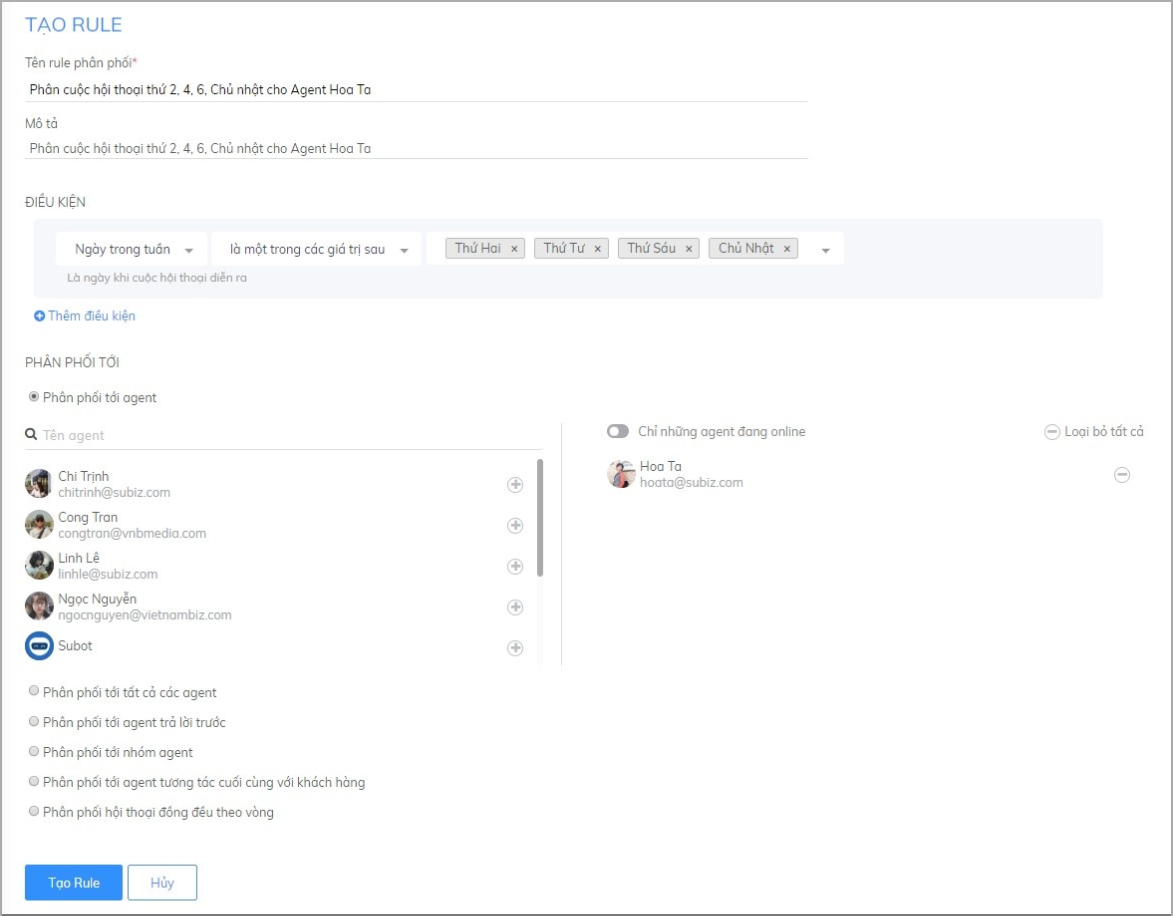Add agent Chi Trịnh with plus icon

(515, 485)
